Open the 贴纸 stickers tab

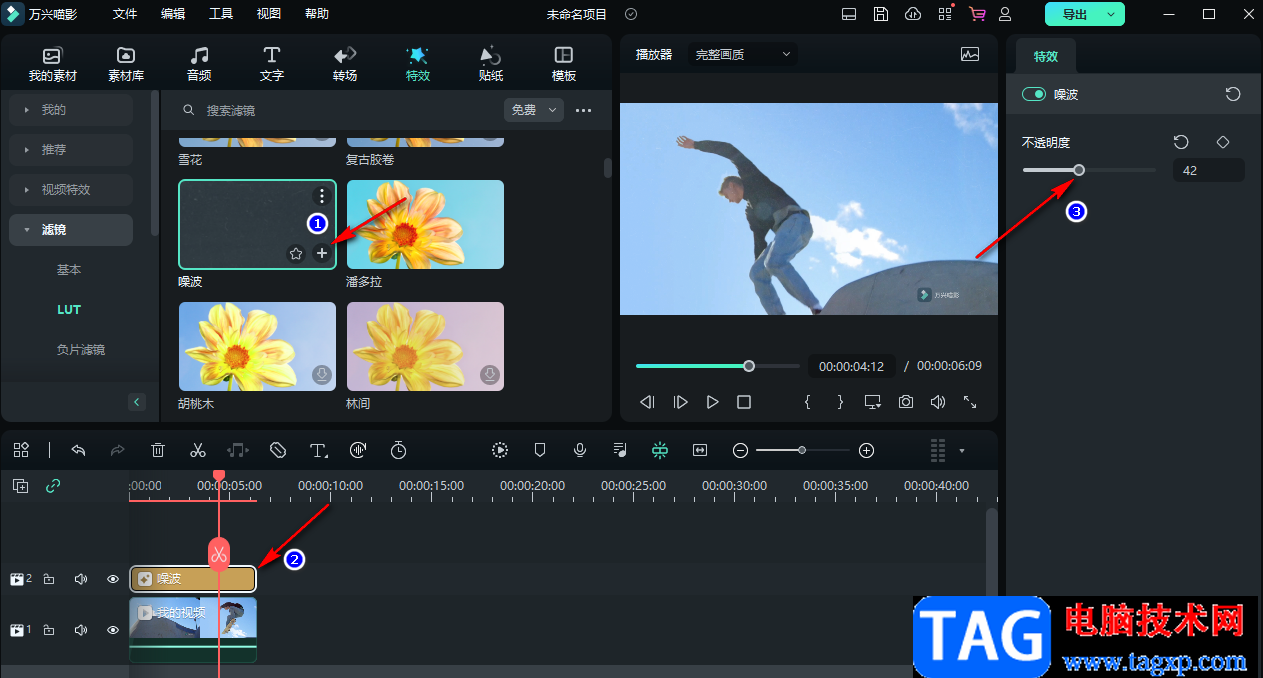coord(491,64)
